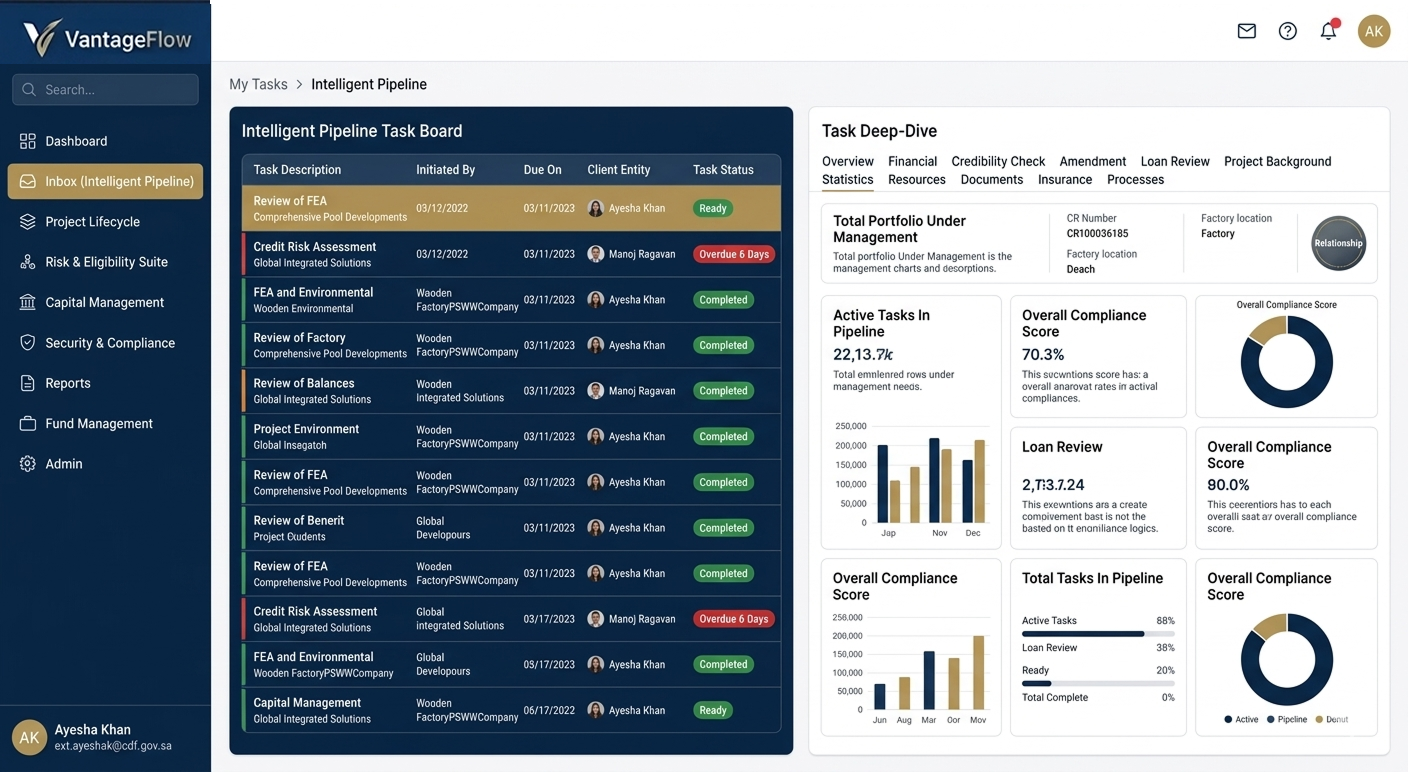Open the AK user avatar in header
1408x772 pixels.
click(1374, 31)
